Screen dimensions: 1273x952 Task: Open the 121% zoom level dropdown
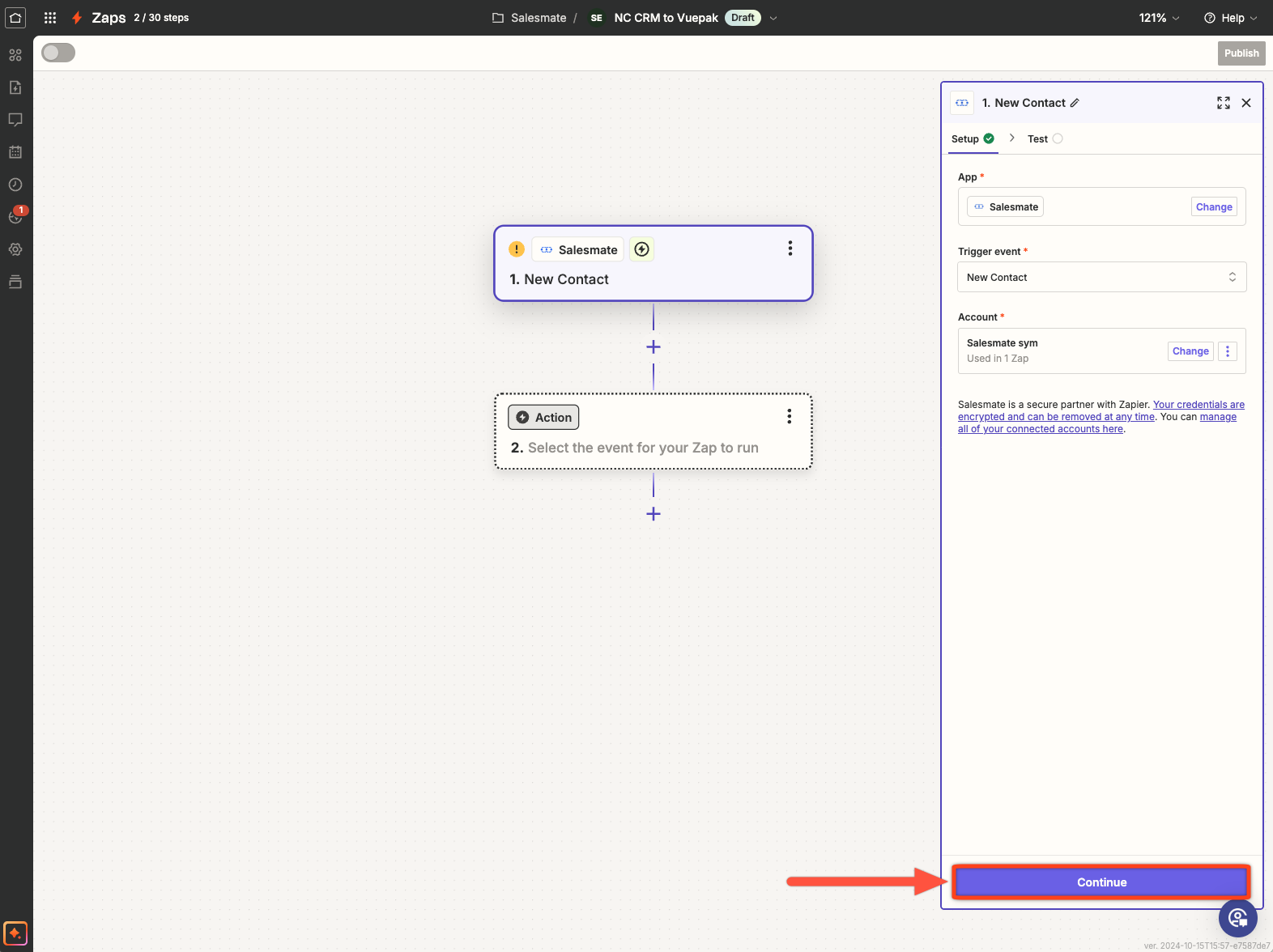click(x=1159, y=18)
